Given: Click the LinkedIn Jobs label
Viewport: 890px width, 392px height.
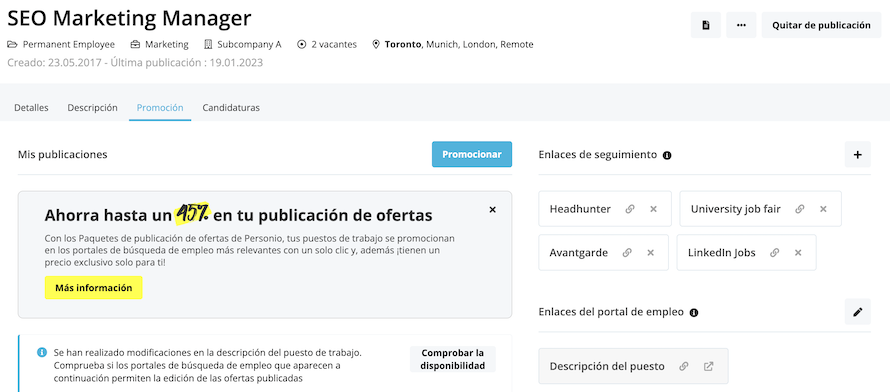Looking at the screenshot, I should point(721,253).
